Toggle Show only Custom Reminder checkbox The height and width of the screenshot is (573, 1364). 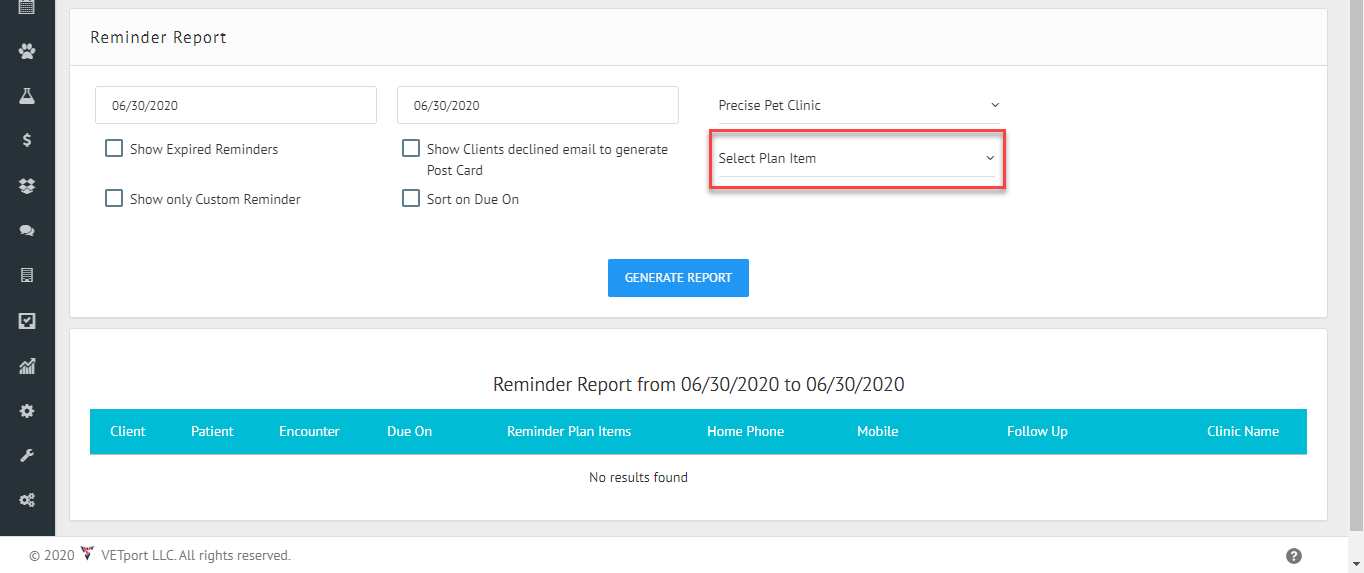pos(114,198)
